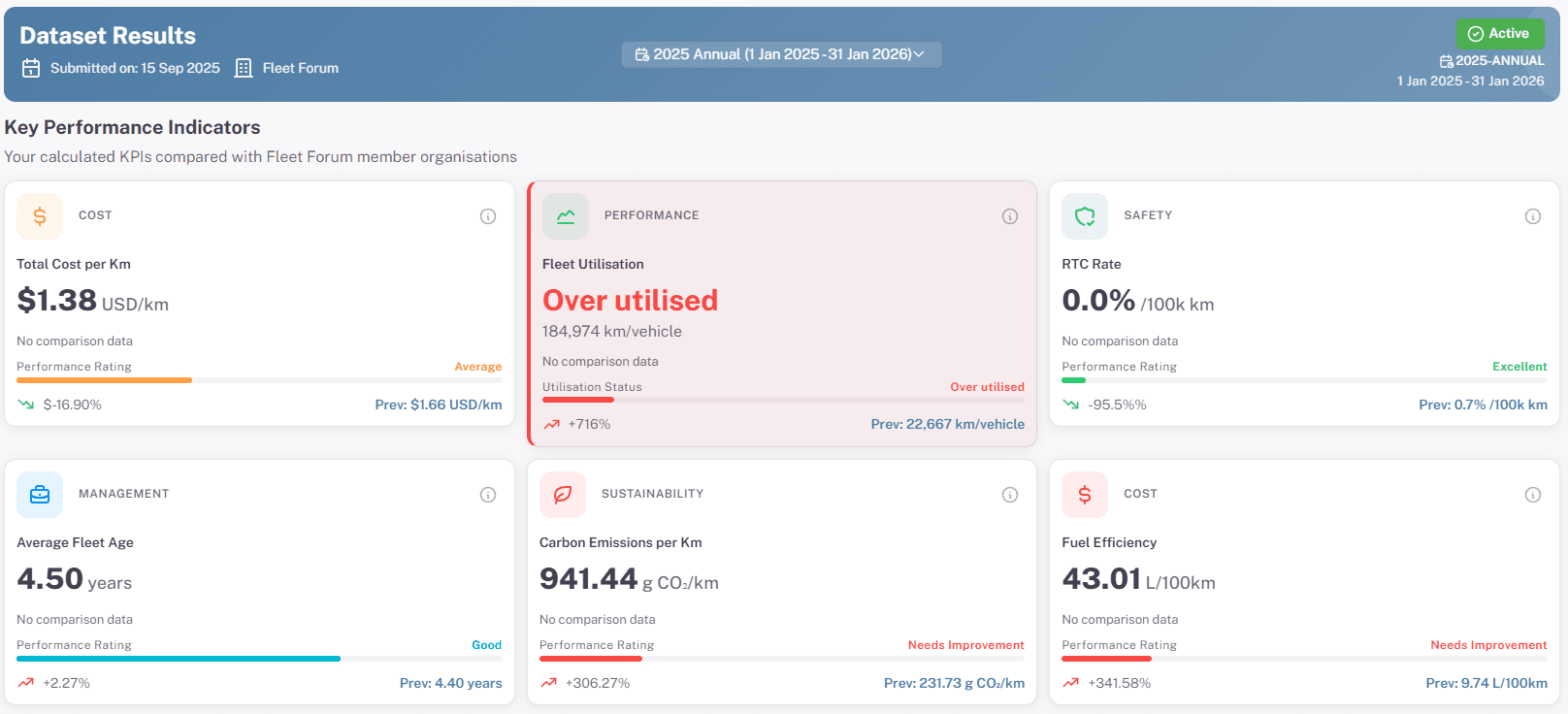This screenshot has height=714, width=1568.
Task: Click the 941.44 g CO₂/km value
Action: pyautogui.click(x=629, y=579)
